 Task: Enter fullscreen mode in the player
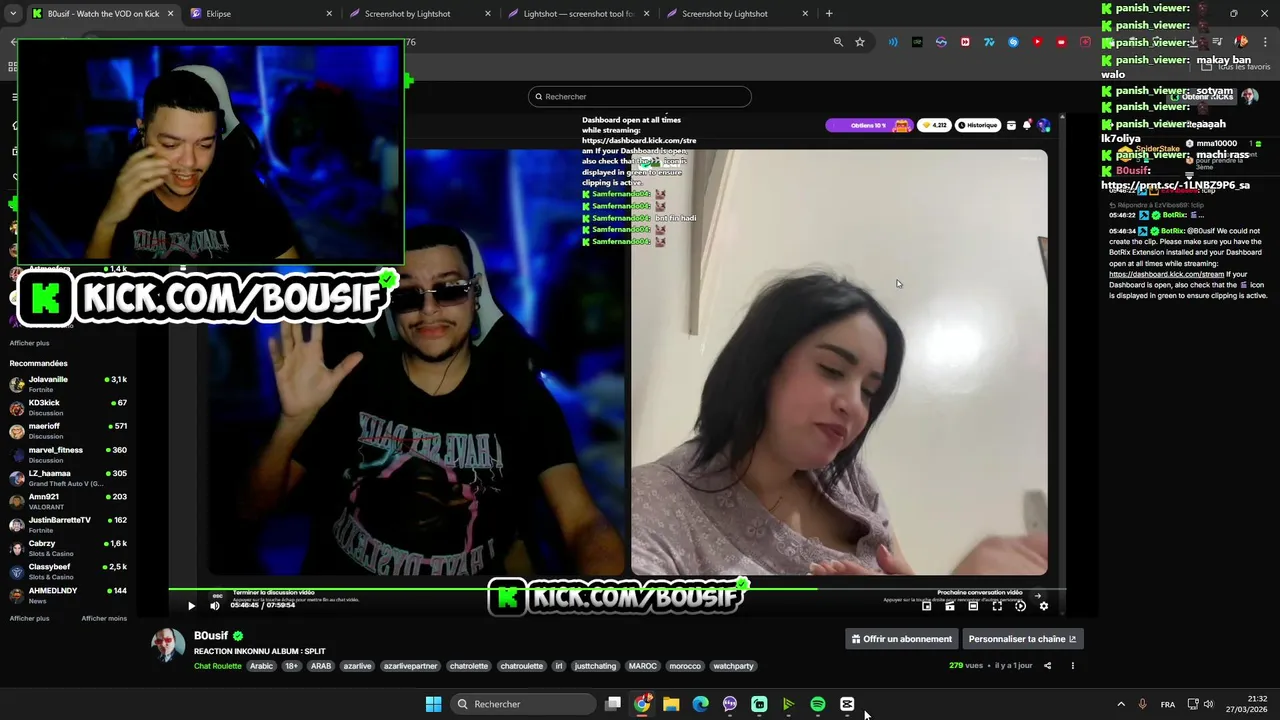coord(997,606)
